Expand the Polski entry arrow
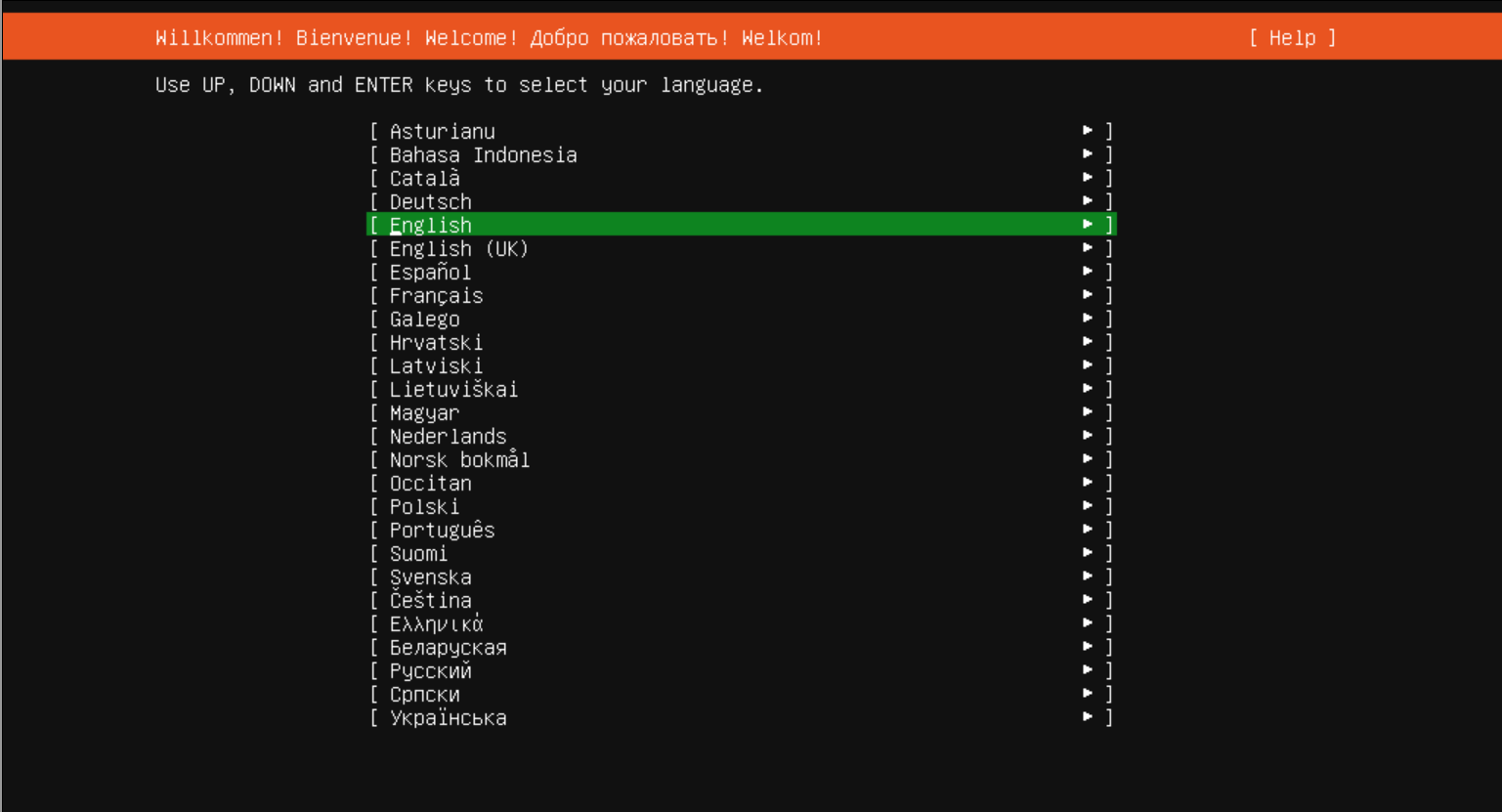This screenshot has height=812, width=1502. 1088,506
